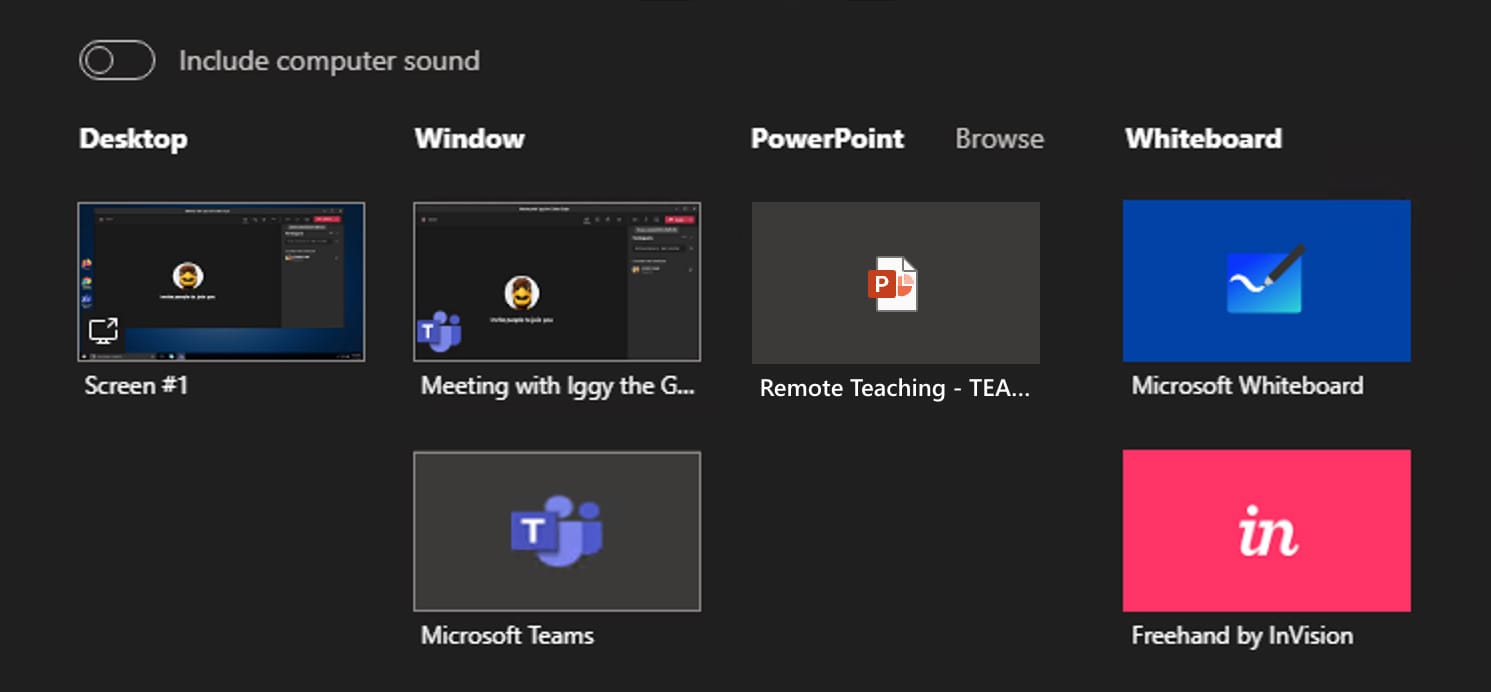Click the screen share icon on the Screen #1 thumbnail
This screenshot has height=692, width=1491.
click(103, 331)
